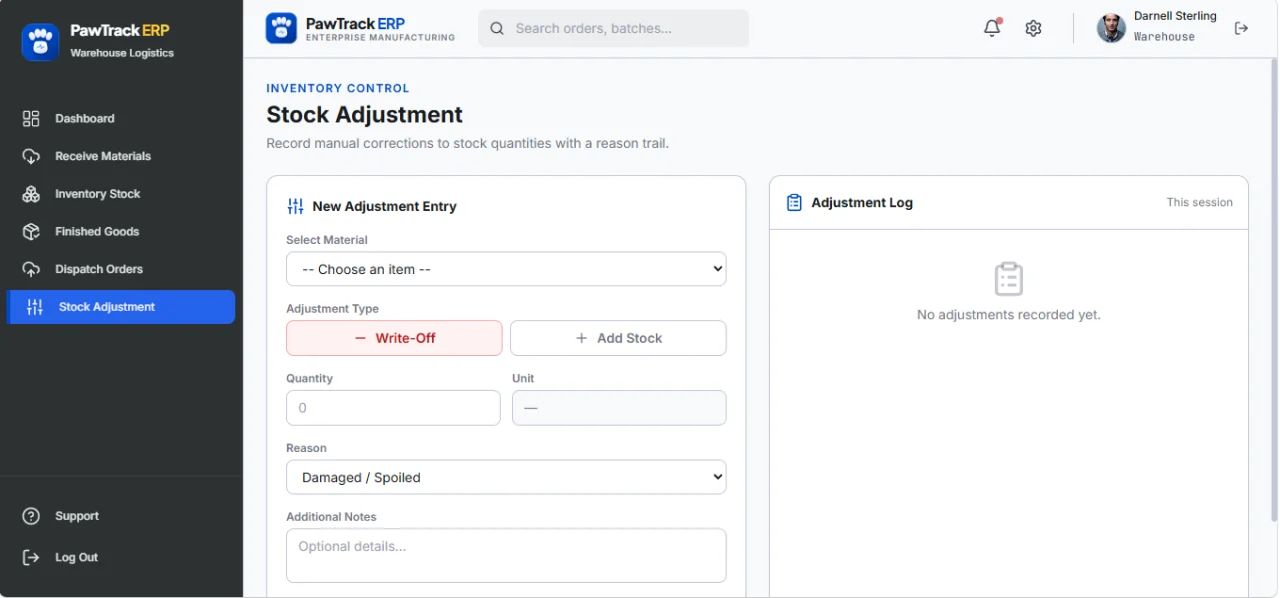This screenshot has height=598, width=1280.
Task: Click the Darnell Sterling user name
Action: [x=1175, y=16]
